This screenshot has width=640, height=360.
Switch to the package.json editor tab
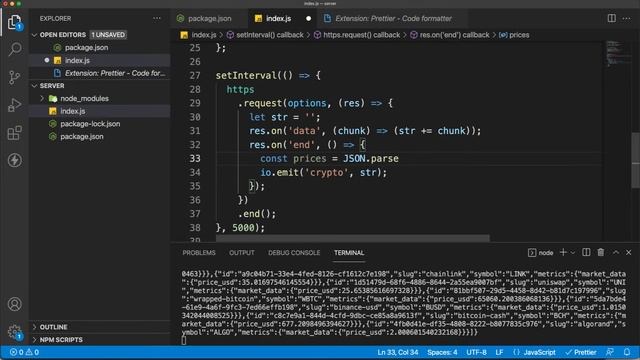(210, 18)
